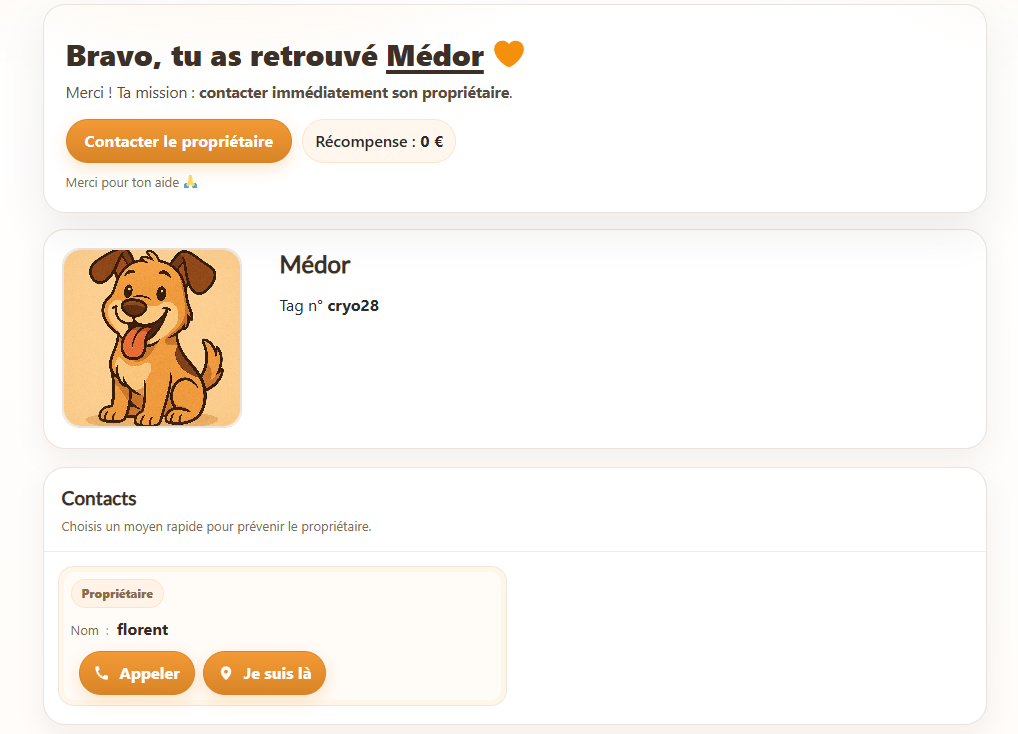Click the location pin icon
The width and height of the screenshot is (1018, 734).
point(226,673)
